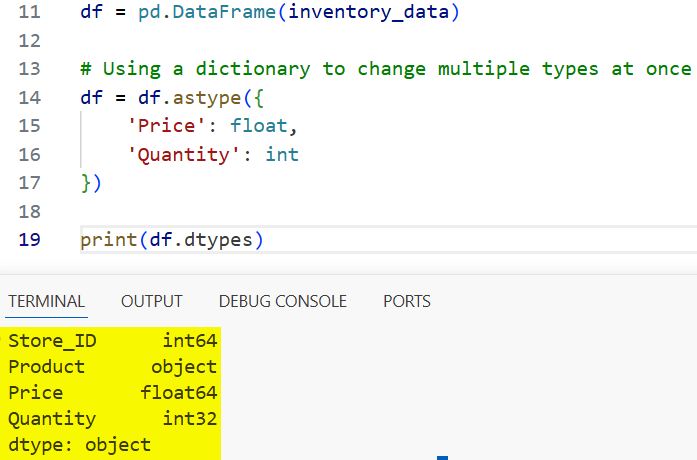The height and width of the screenshot is (460, 697).
Task: Click line number 19 in gutter
Action: pos(30,240)
